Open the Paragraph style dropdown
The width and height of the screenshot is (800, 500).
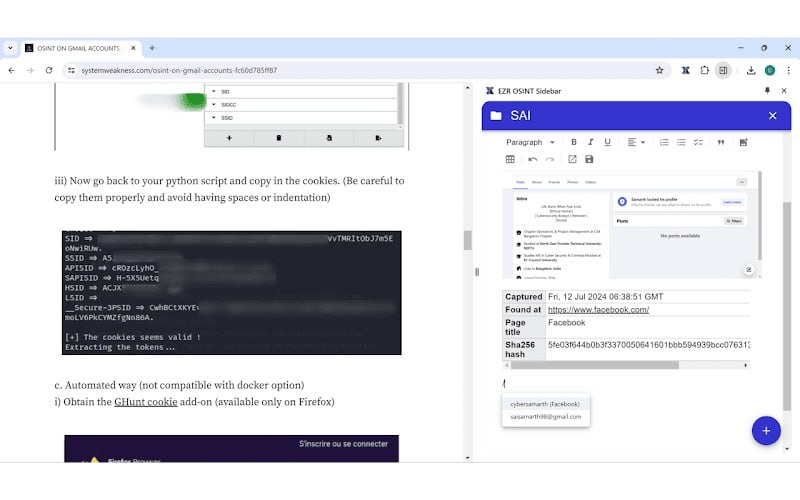tap(530, 142)
